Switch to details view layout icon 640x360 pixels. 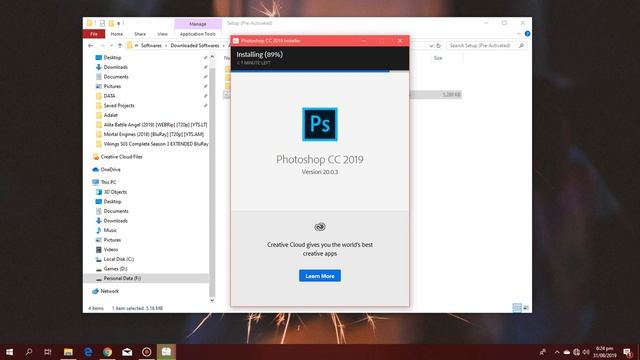pyautogui.click(x=517, y=307)
